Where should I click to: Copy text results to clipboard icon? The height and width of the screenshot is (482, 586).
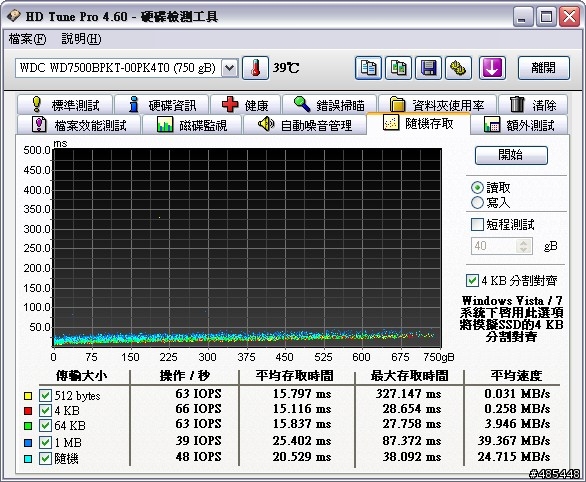(x=368, y=68)
